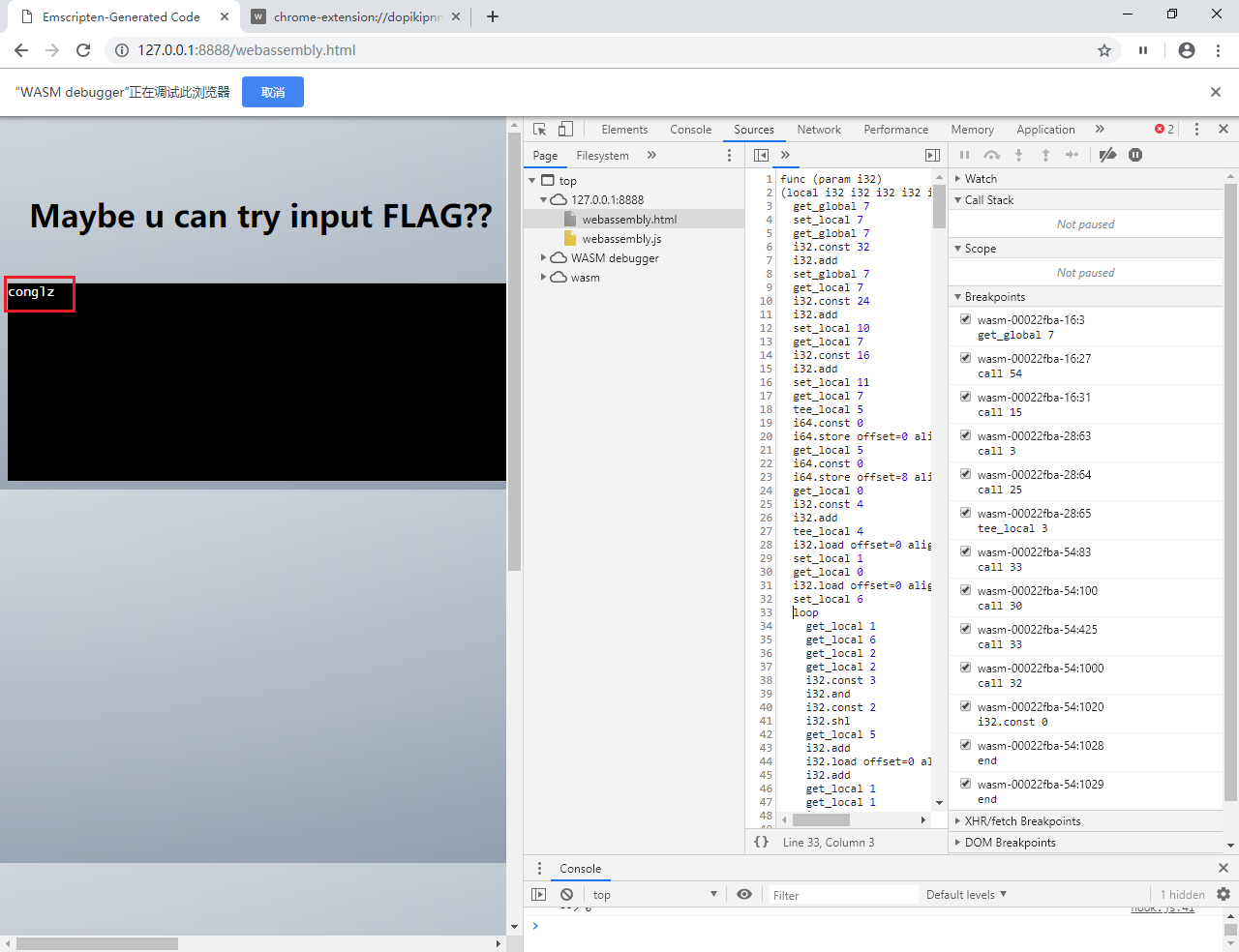
Task: Bookmark this page with star icon
Action: [1104, 50]
